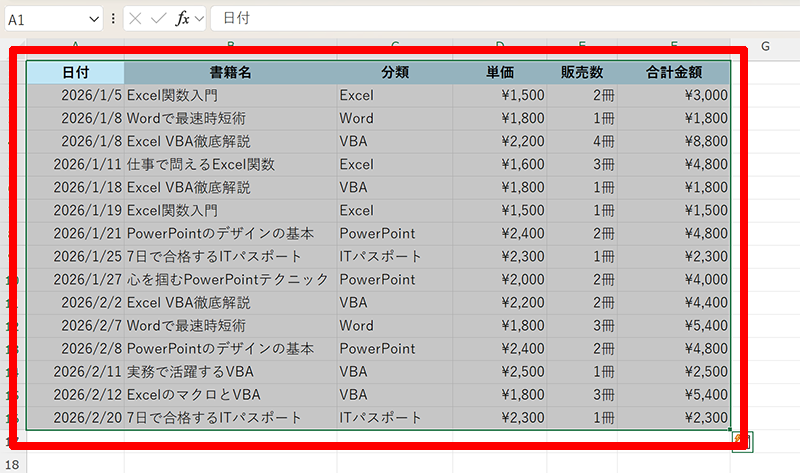The image size is (800, 473).
Task: Click into the formula bar showing 日付
Action: click(x=500, y=19)
